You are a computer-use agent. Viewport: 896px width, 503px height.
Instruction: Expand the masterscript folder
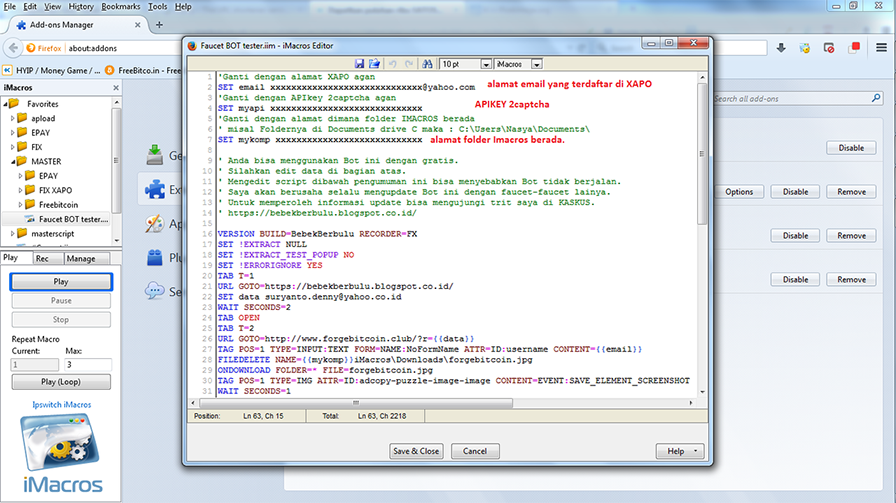coord(13,234)
